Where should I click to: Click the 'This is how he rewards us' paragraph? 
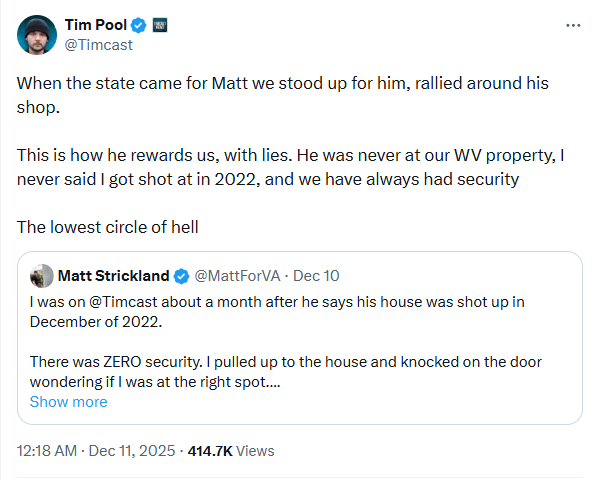tap(290, 167)
